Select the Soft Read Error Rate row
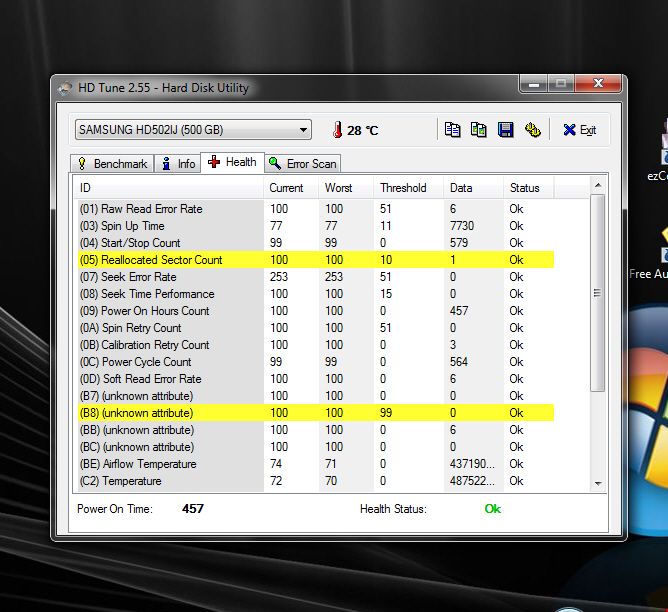 [x=316, y=379]
